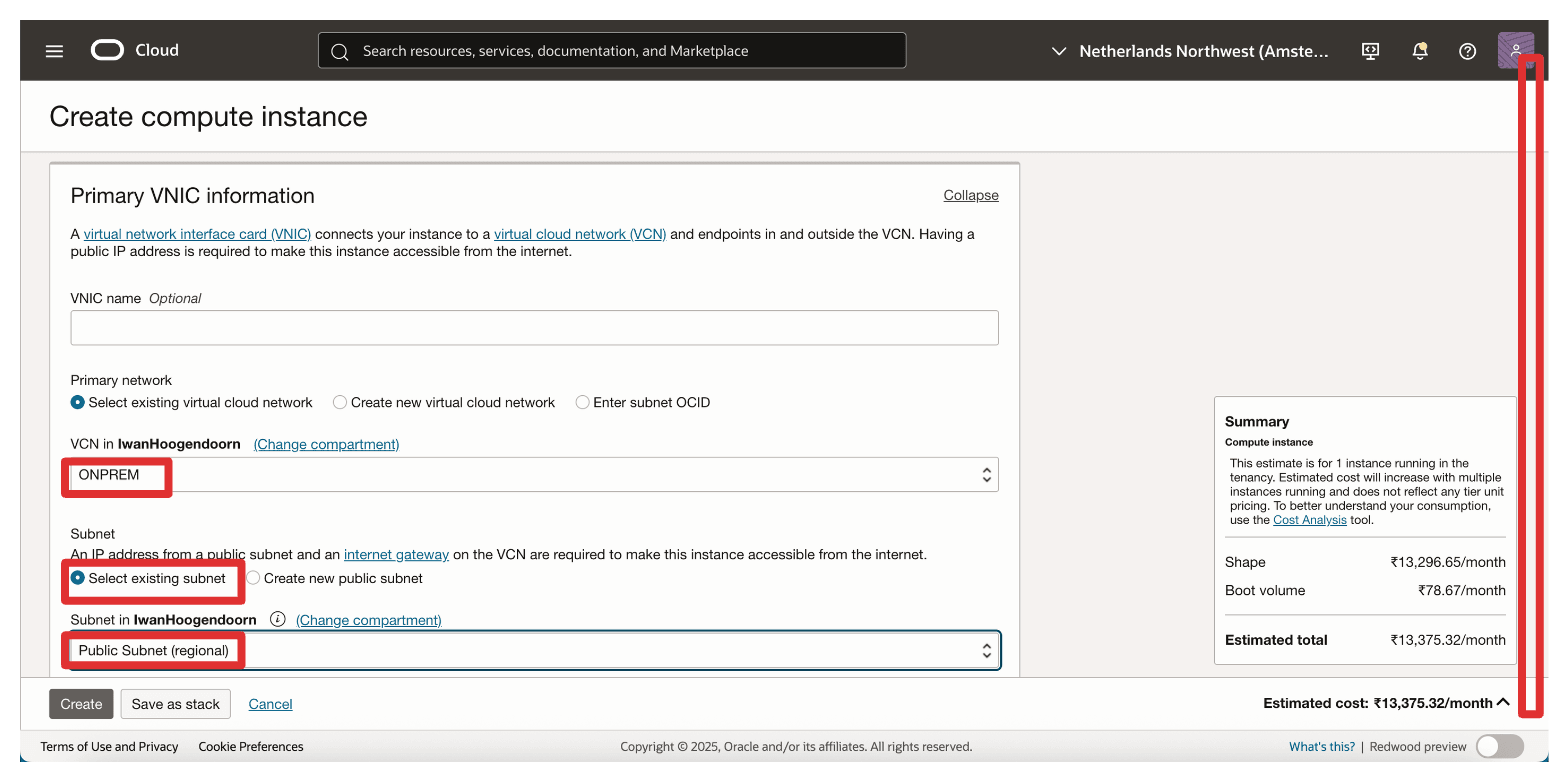Open Cookie Preferences

point(251,746)
